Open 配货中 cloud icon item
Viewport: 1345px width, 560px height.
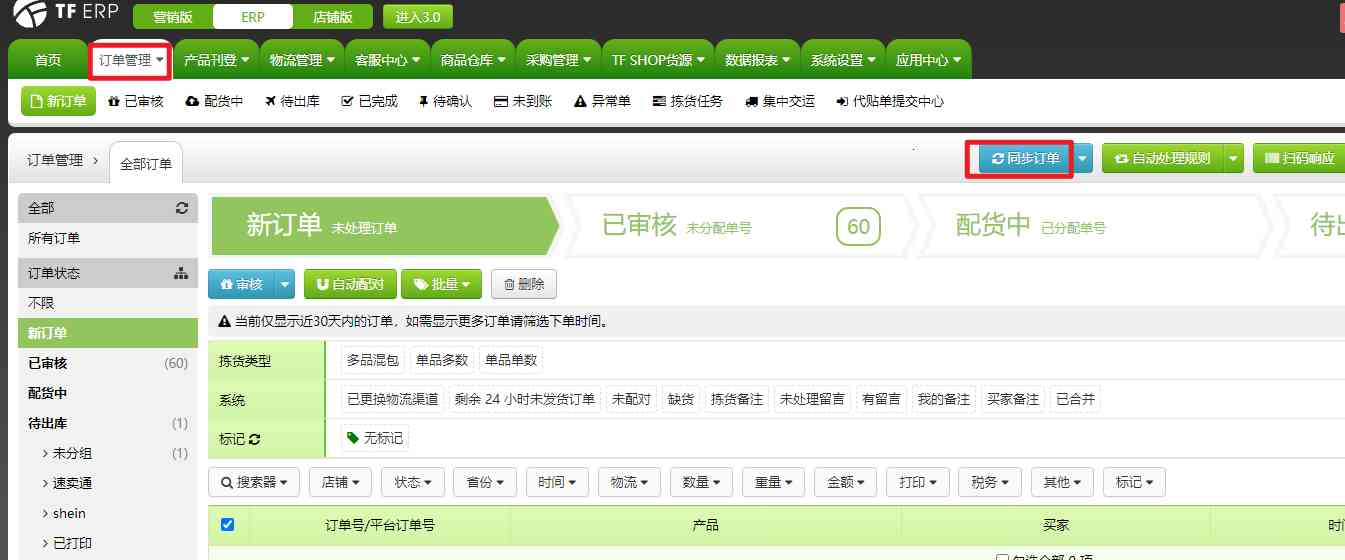pos(215,101)
